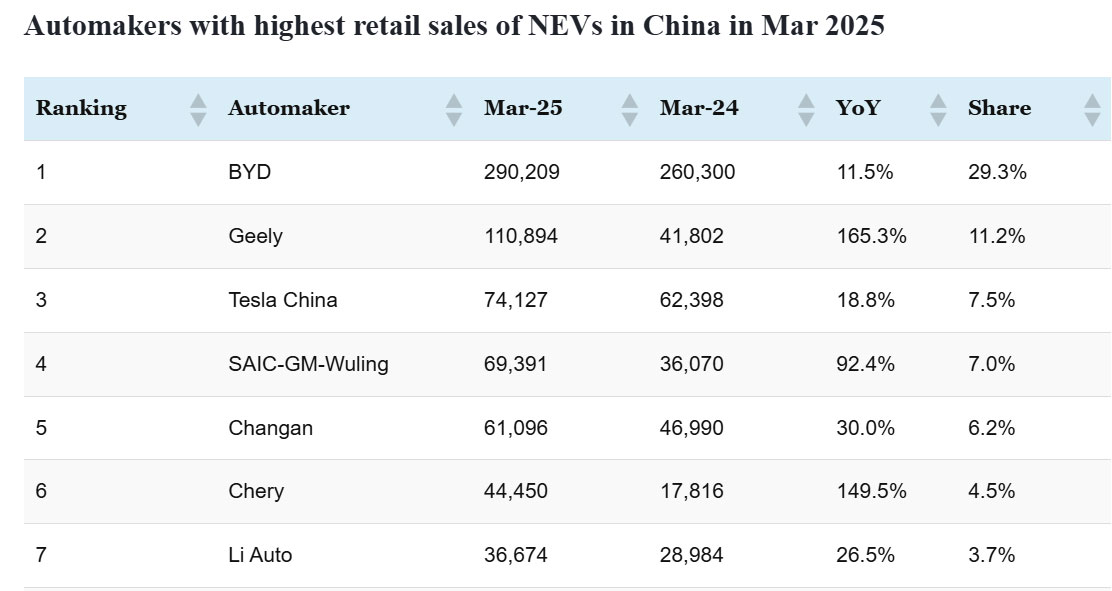
Task: Select the BYD automaker cell
Action: pyautogui.click(x=249, y=172)
